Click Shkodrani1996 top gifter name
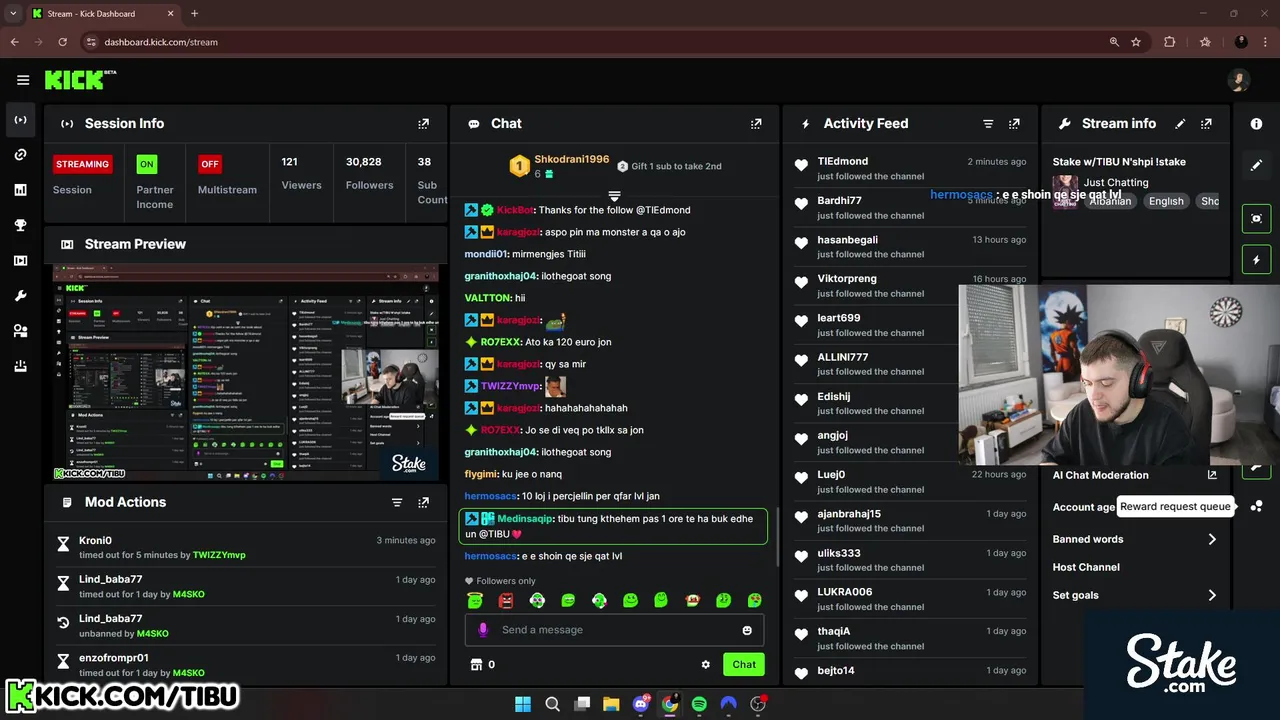Image resolution: width=1280 pixels, height=720 pixels. coord(572,159)
